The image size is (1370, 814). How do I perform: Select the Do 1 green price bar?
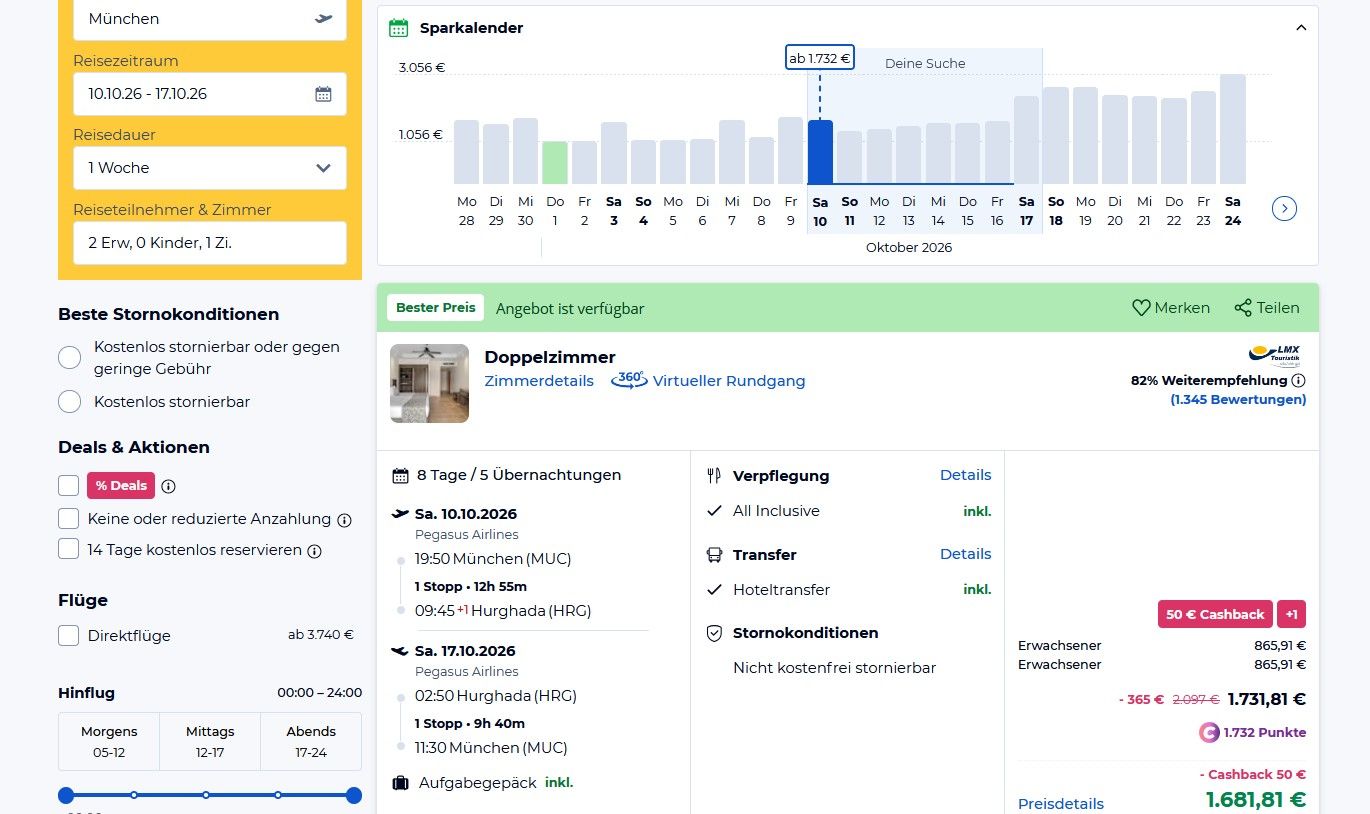555,163
